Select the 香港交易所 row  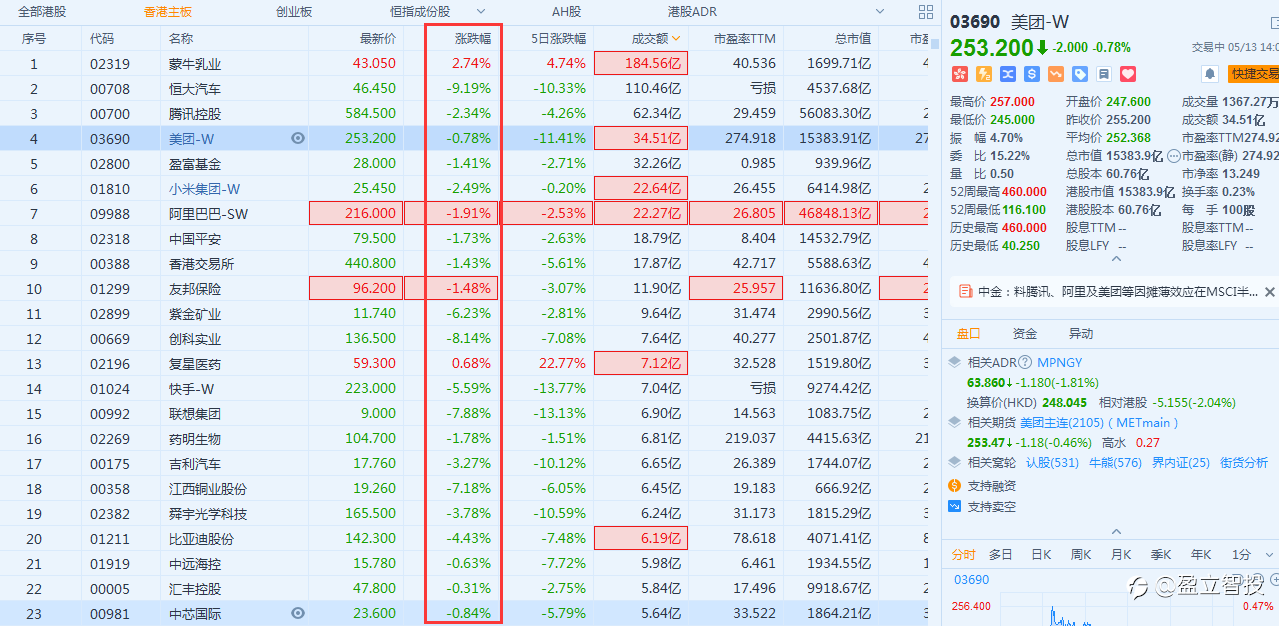[x=465, y=263]
